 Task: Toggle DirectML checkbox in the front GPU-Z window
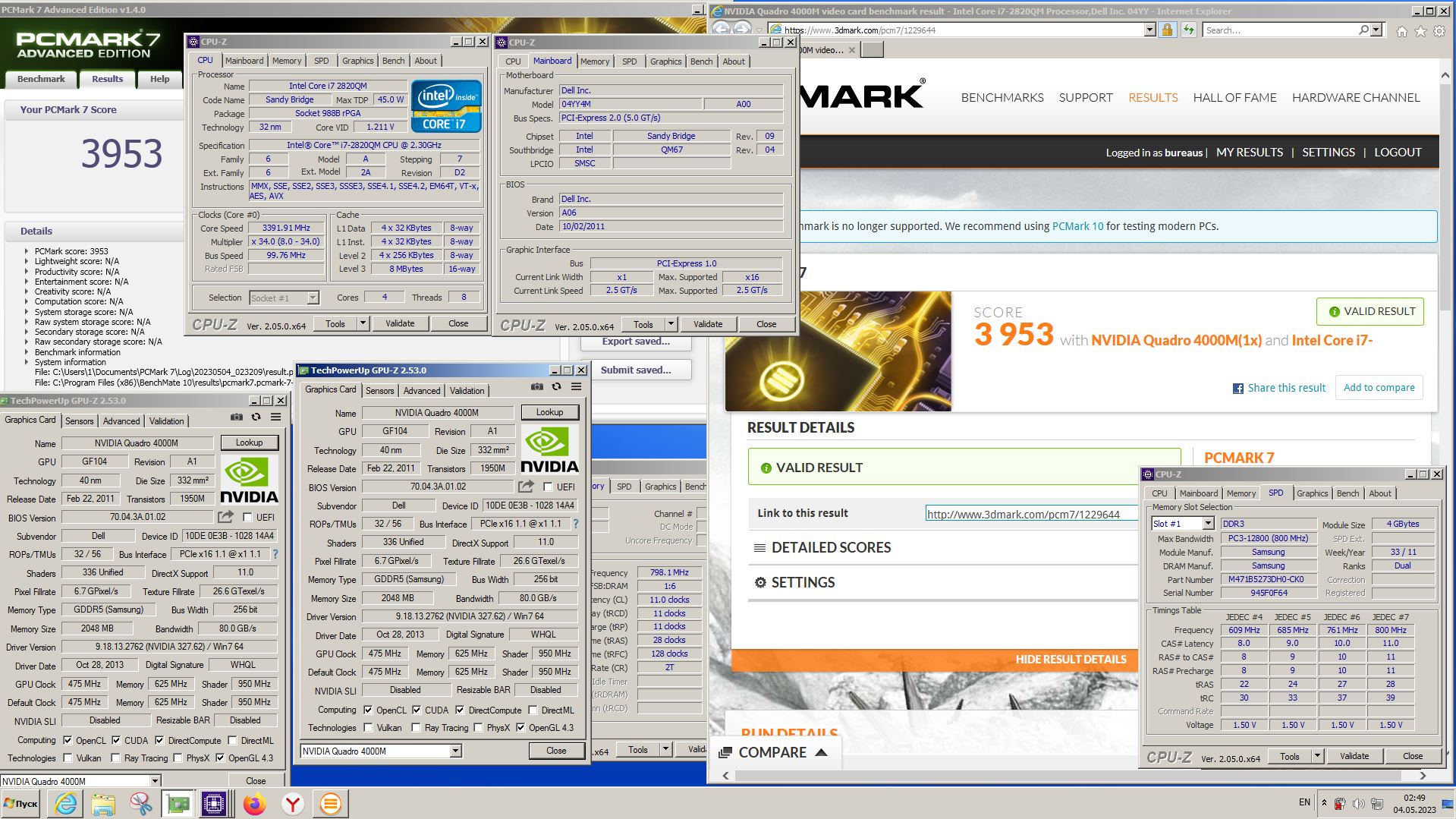click(x=533, y=710)
